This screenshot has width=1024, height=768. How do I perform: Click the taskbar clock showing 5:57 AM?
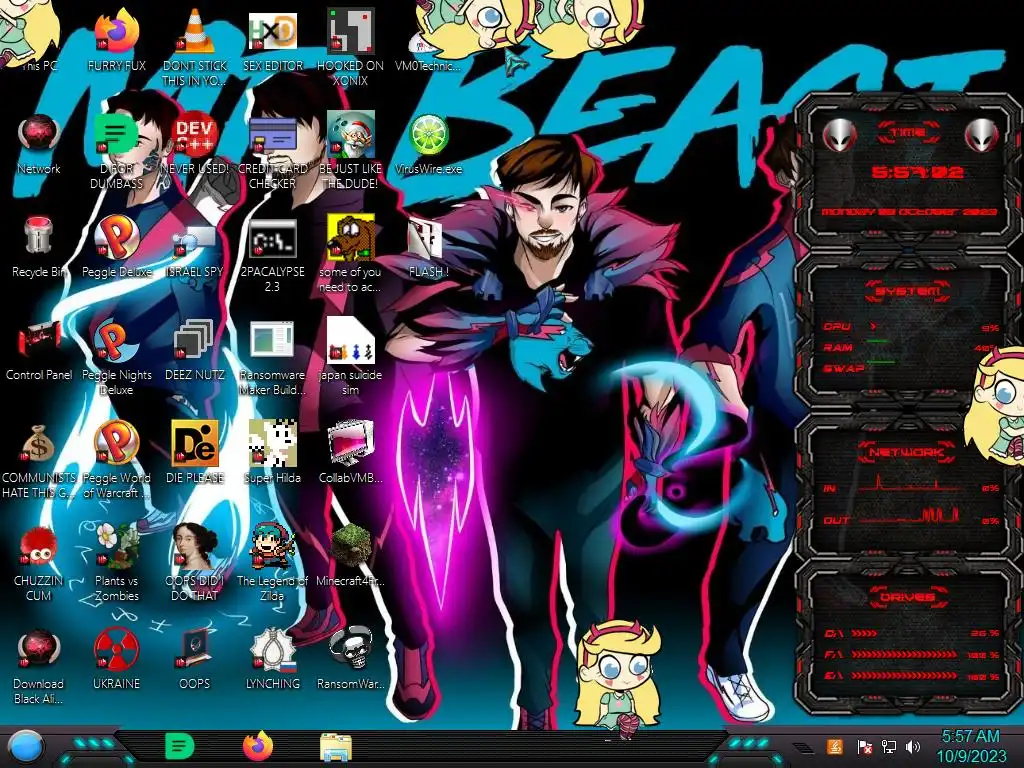click(x=971, y=746)
